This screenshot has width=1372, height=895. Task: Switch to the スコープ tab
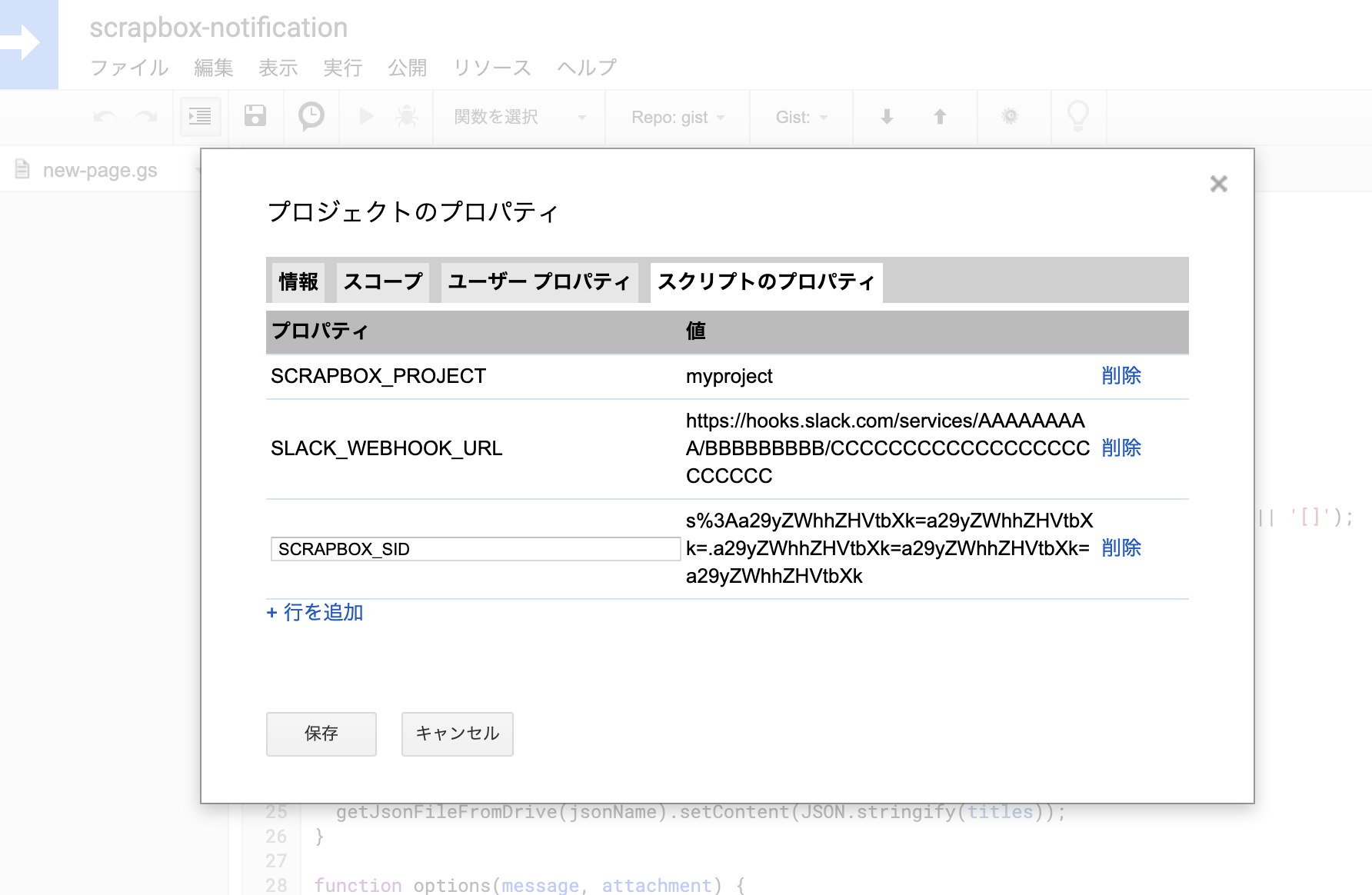point(383,282)
